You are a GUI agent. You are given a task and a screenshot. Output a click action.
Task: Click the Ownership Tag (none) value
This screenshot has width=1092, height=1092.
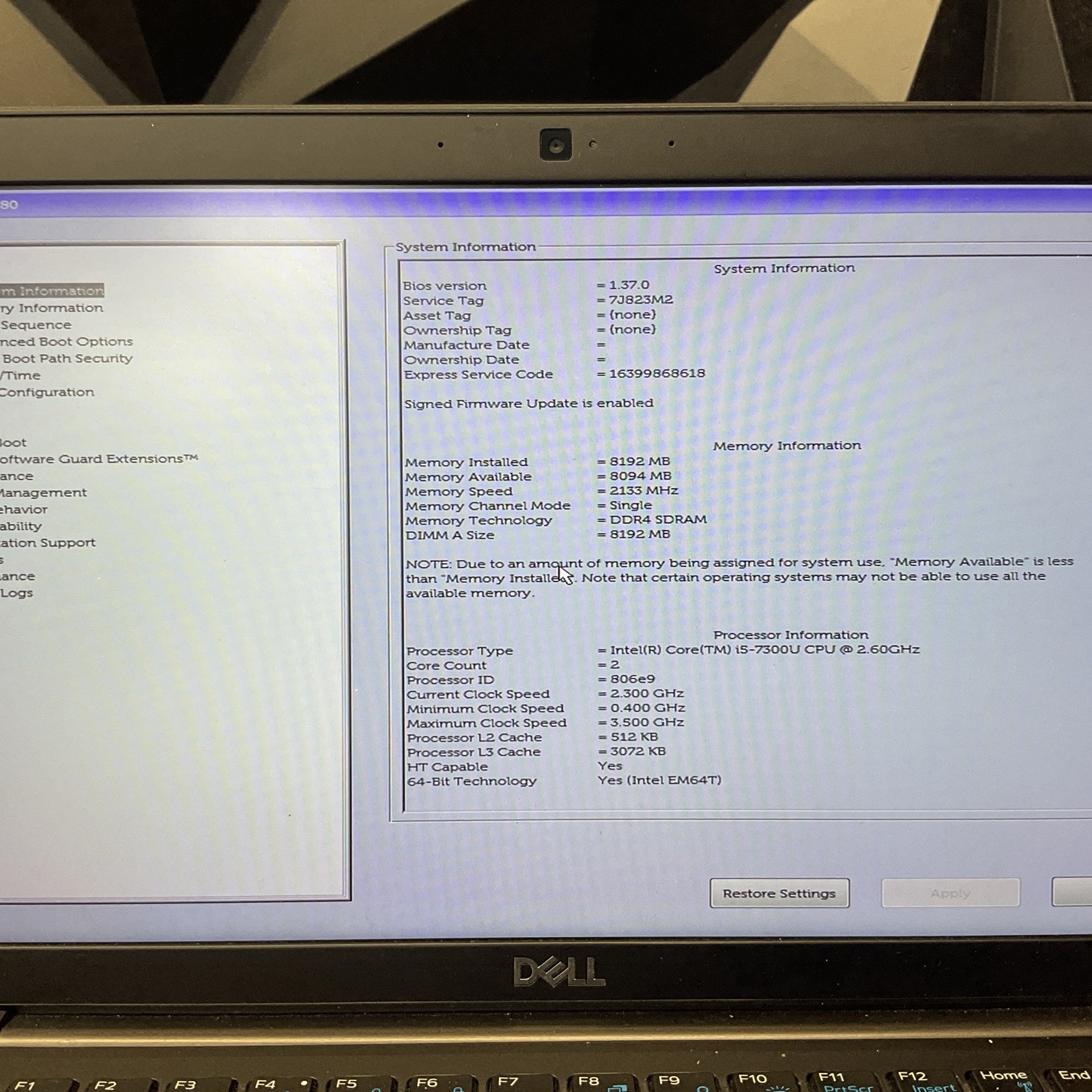632,329
